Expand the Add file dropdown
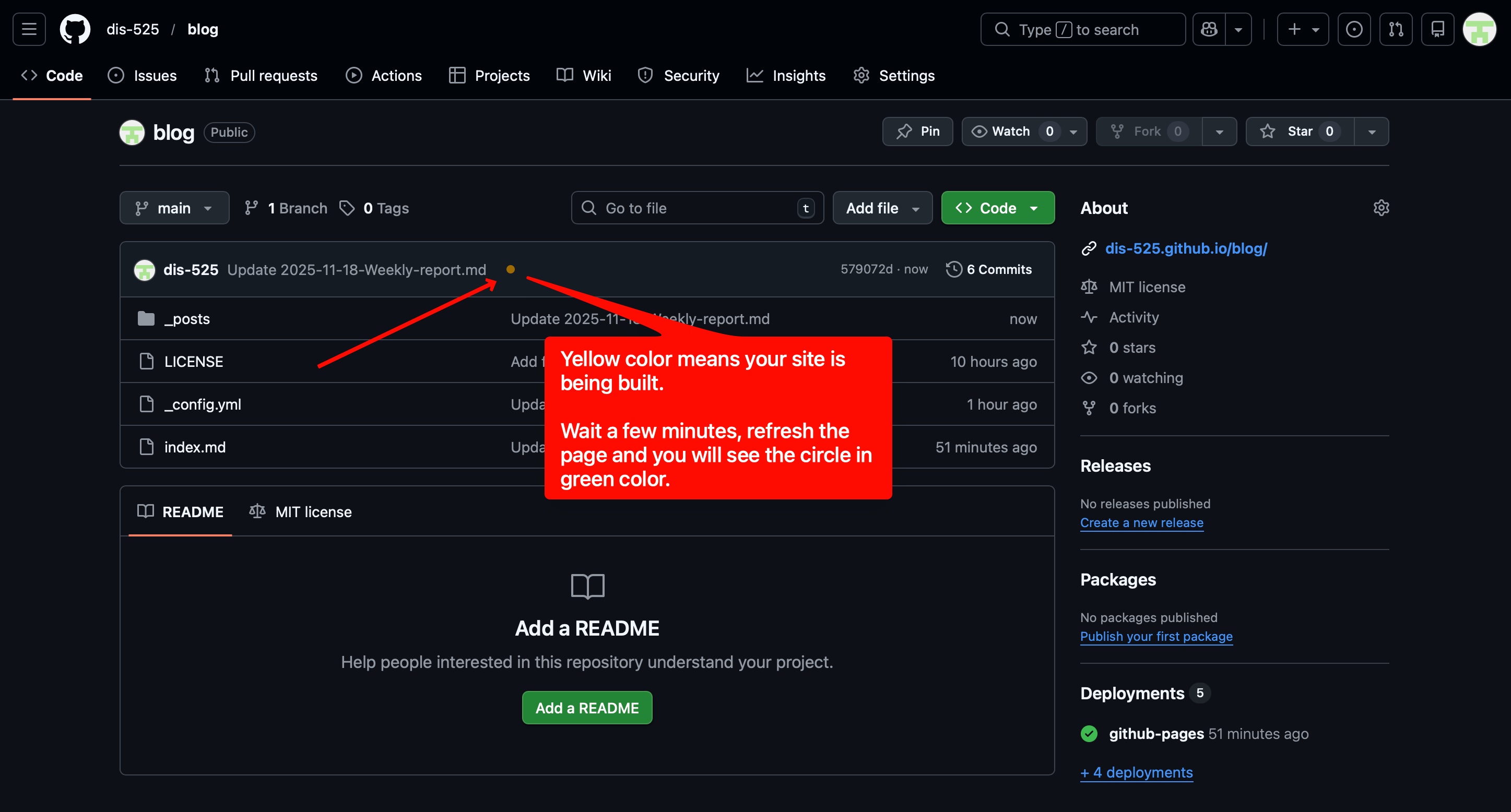 coord(882,208)
